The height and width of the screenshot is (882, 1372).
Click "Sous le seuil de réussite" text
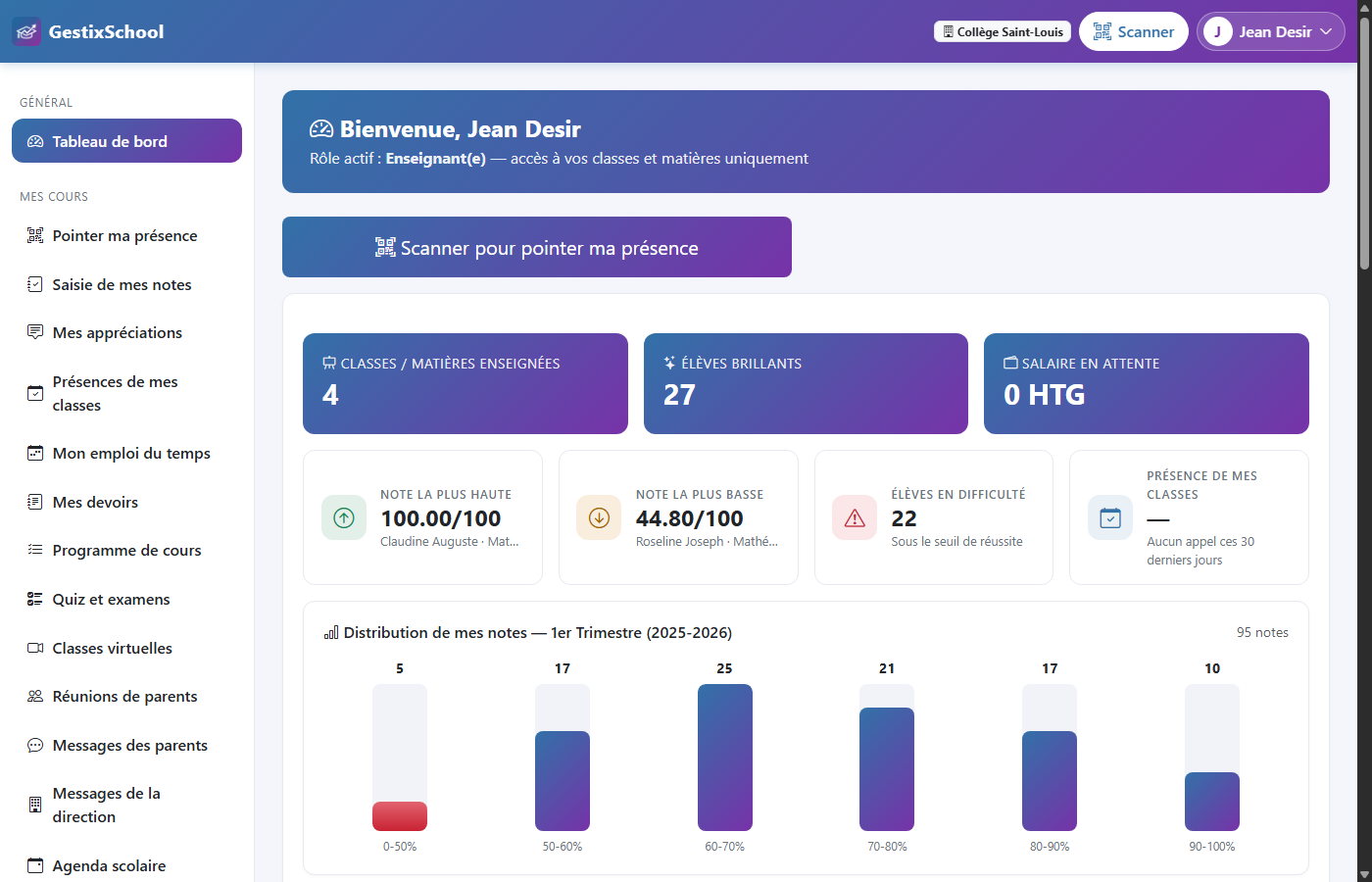point(956,541)
